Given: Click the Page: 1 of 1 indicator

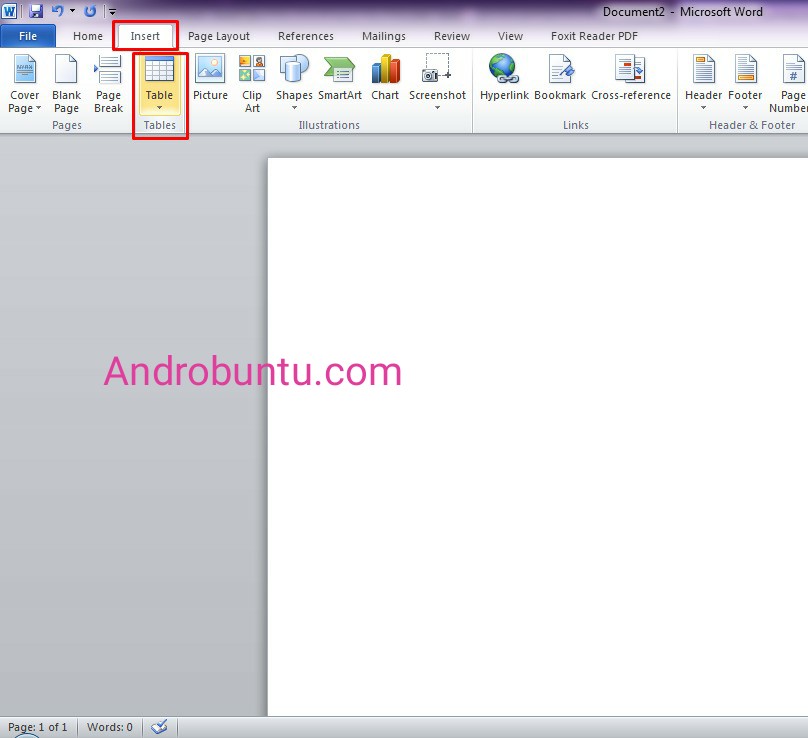Looking at the screenshot, I should tap(38, 727).
